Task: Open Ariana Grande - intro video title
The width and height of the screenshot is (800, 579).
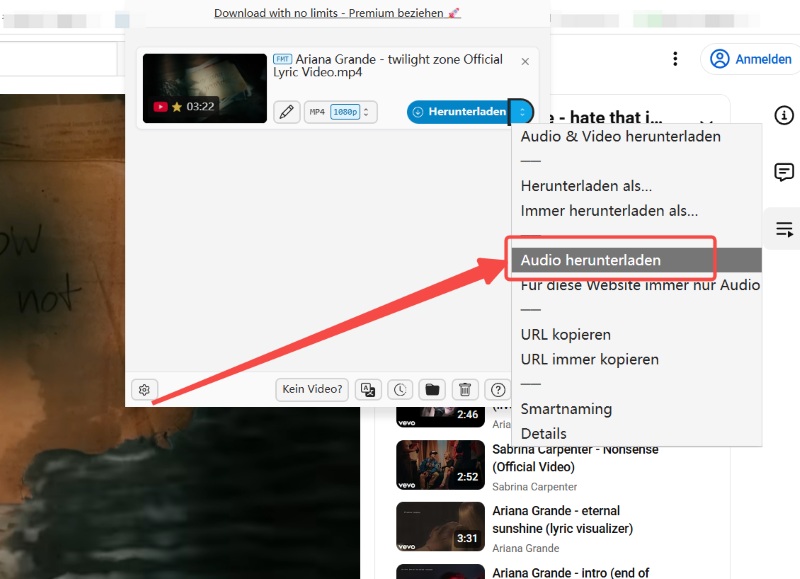Action: [570, 573]
